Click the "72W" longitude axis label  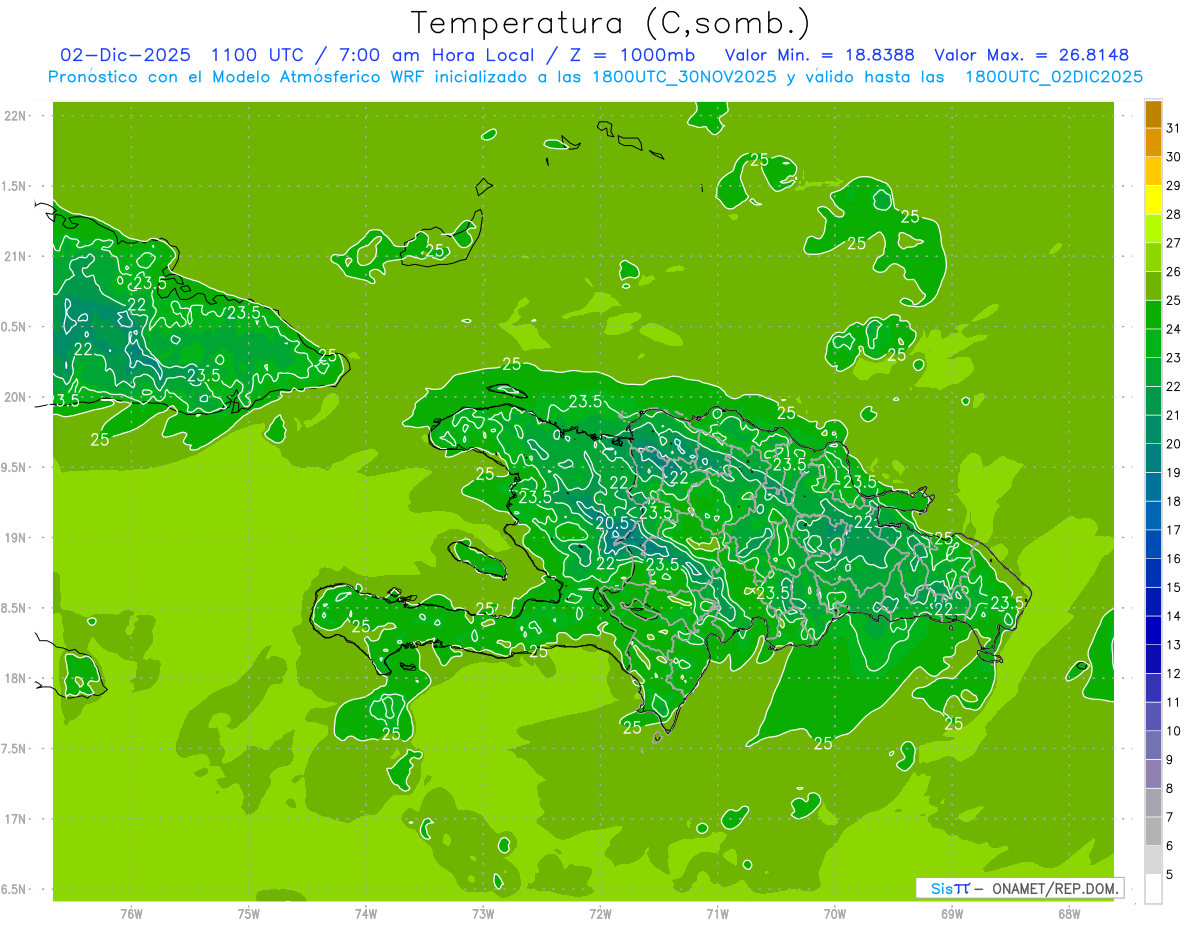pyautogui.click(x=600, y=913)
